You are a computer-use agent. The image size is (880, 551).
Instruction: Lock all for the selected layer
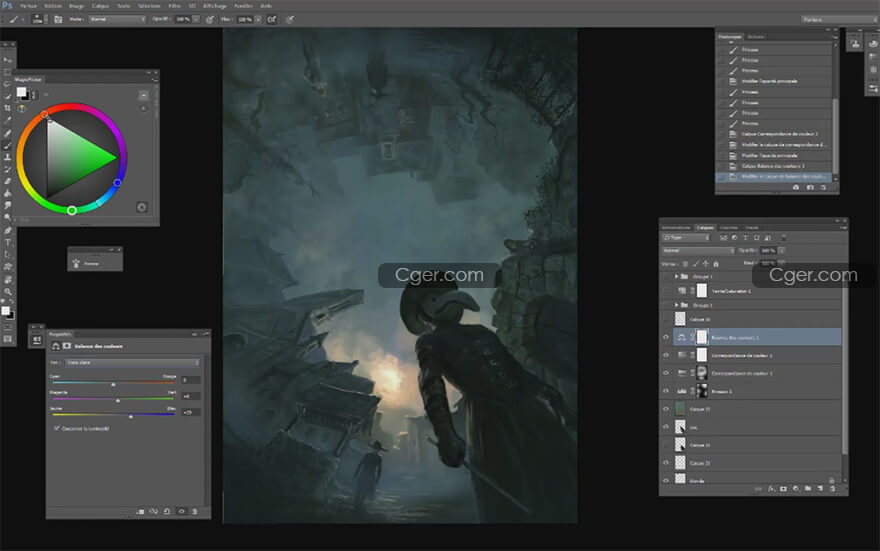716,264
